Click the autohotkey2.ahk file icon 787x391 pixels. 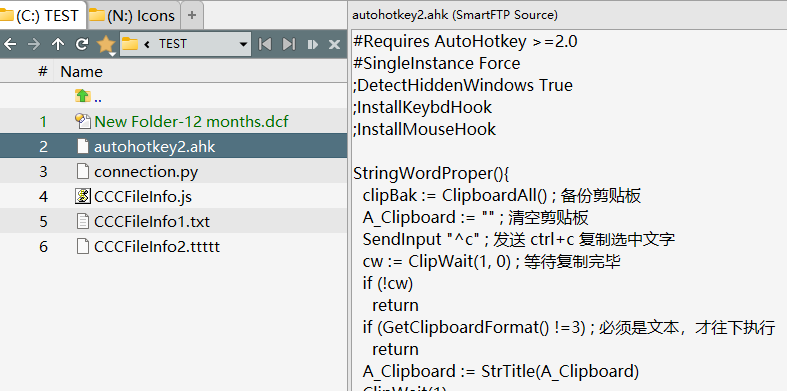(83, 146)
